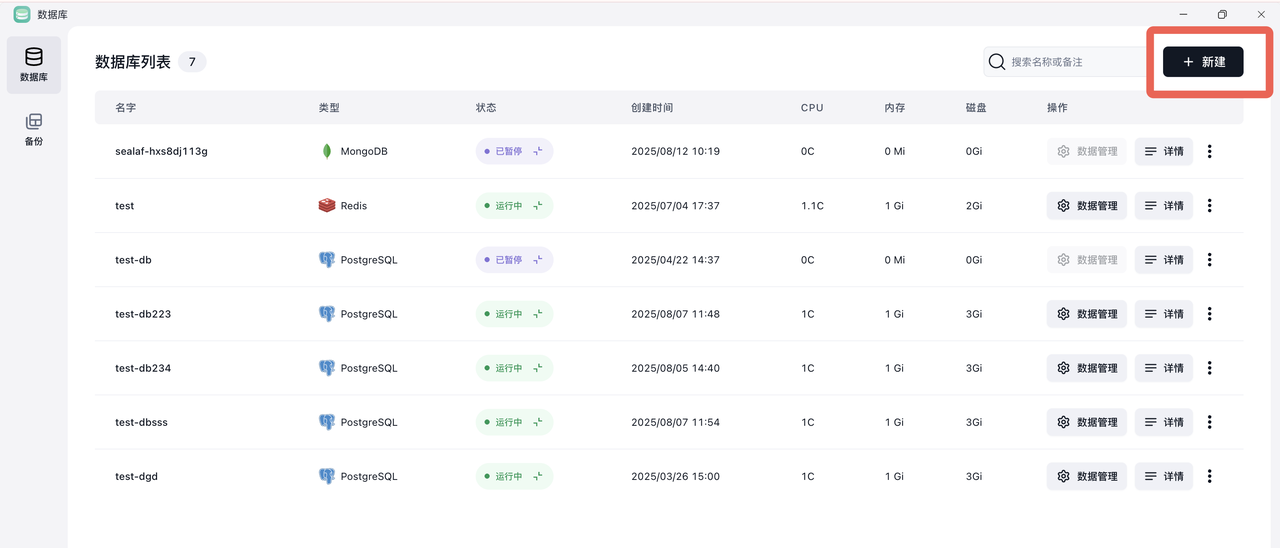Image resolution: width=1280 pixels, height=548 pixels.
Task: Open 详情 for test-db
Action: (x=1164, y=260)
